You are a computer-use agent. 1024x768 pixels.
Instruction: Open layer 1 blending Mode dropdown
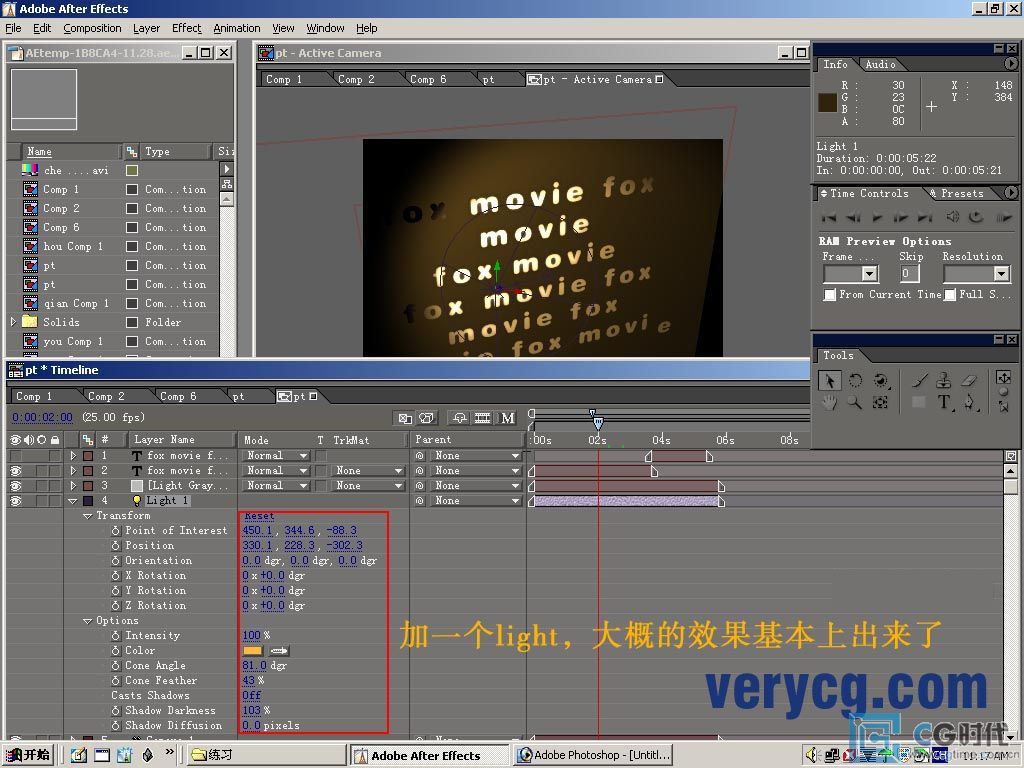[x=276, y=455]
